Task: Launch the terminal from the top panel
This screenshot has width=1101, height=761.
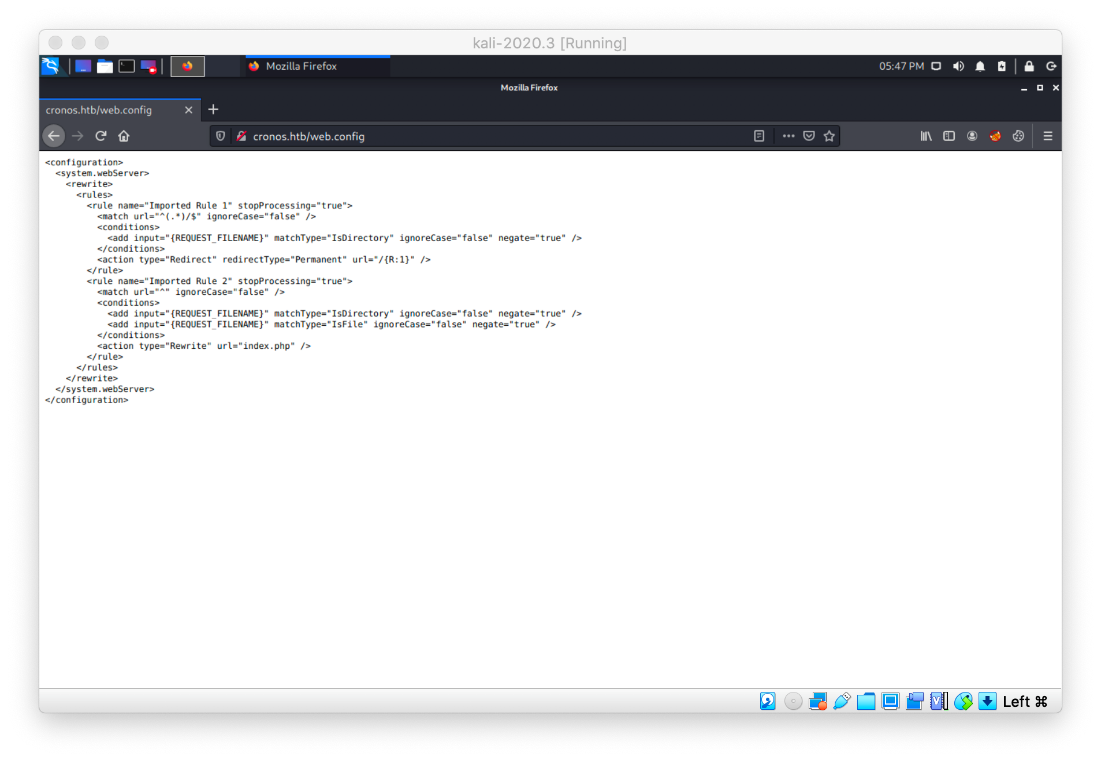Action: (126, 66)
